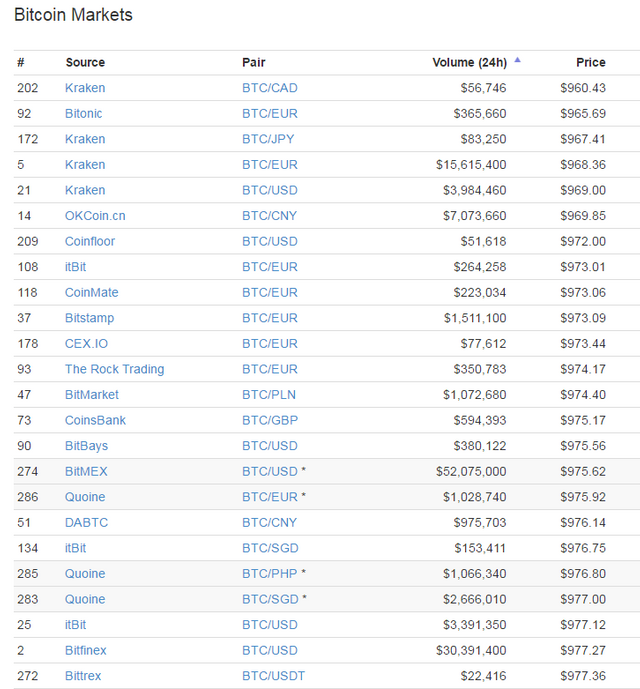The height and width of the screenshot is (689, 640).
Task: Click the sort arrow beside Volume (24h)
Action: [517, 60]
